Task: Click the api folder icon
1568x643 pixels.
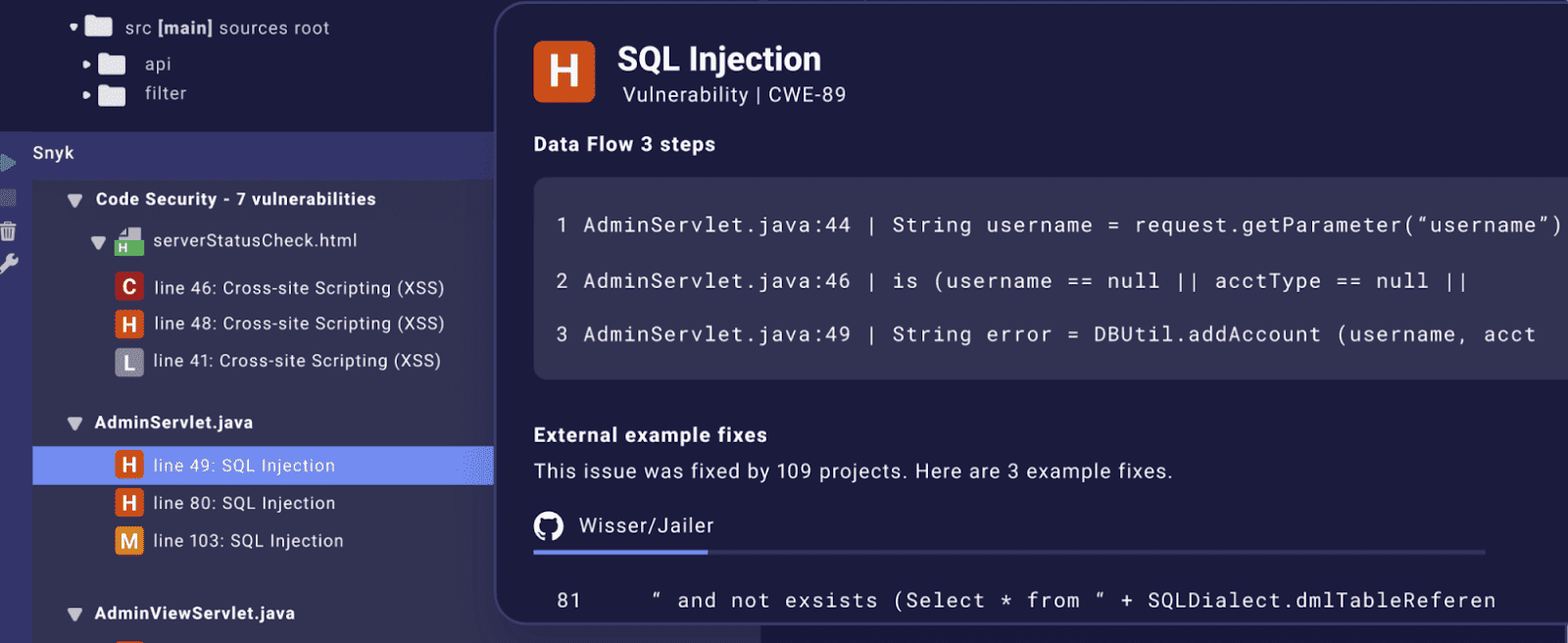Action: pos(111,63)
